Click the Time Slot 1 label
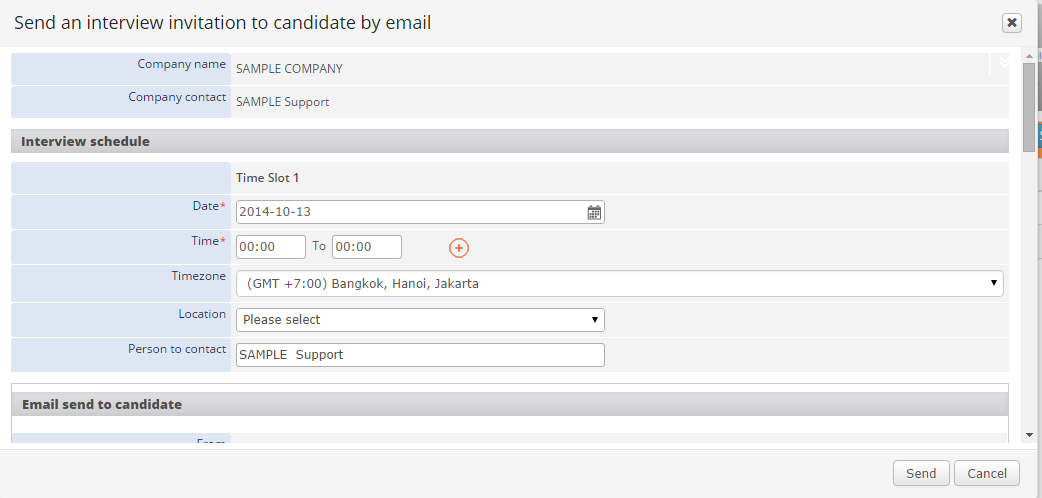The image size is (1042, 498). (268, 178)
